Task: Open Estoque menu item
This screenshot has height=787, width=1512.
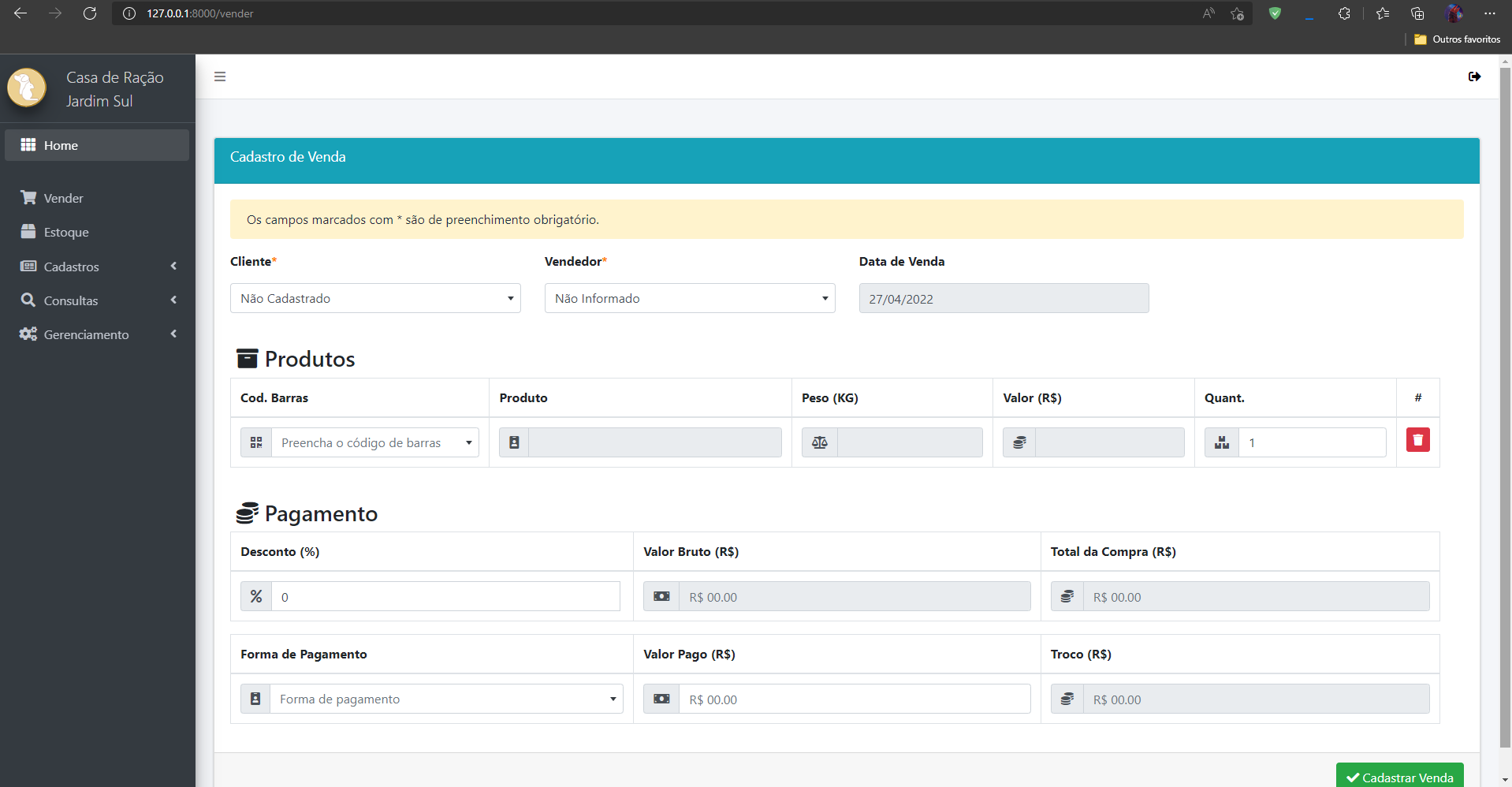Action: 97,232
